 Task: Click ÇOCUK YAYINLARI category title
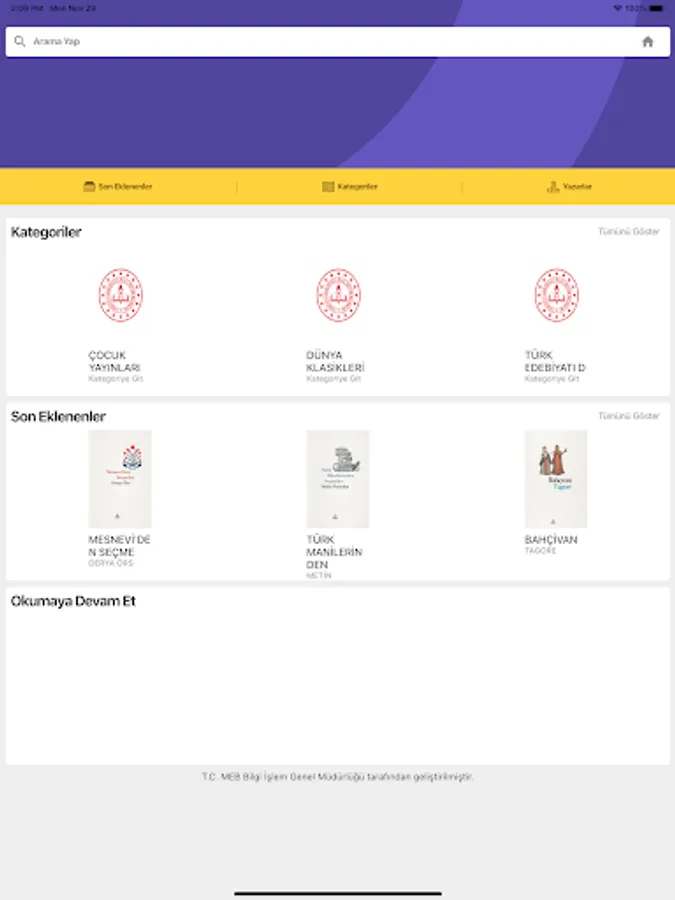coord(114,361)
